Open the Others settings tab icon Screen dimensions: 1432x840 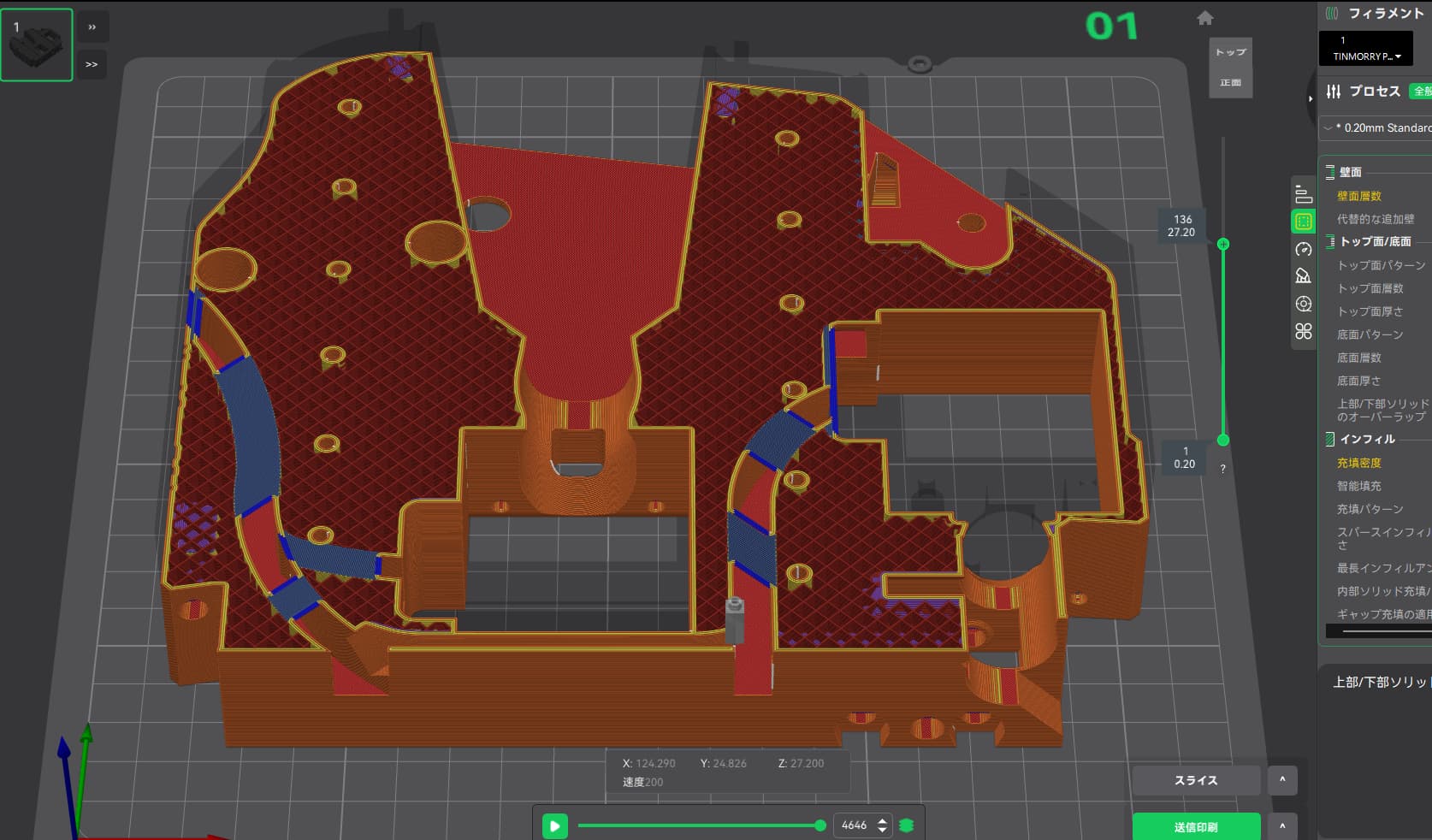(1303, 331)
